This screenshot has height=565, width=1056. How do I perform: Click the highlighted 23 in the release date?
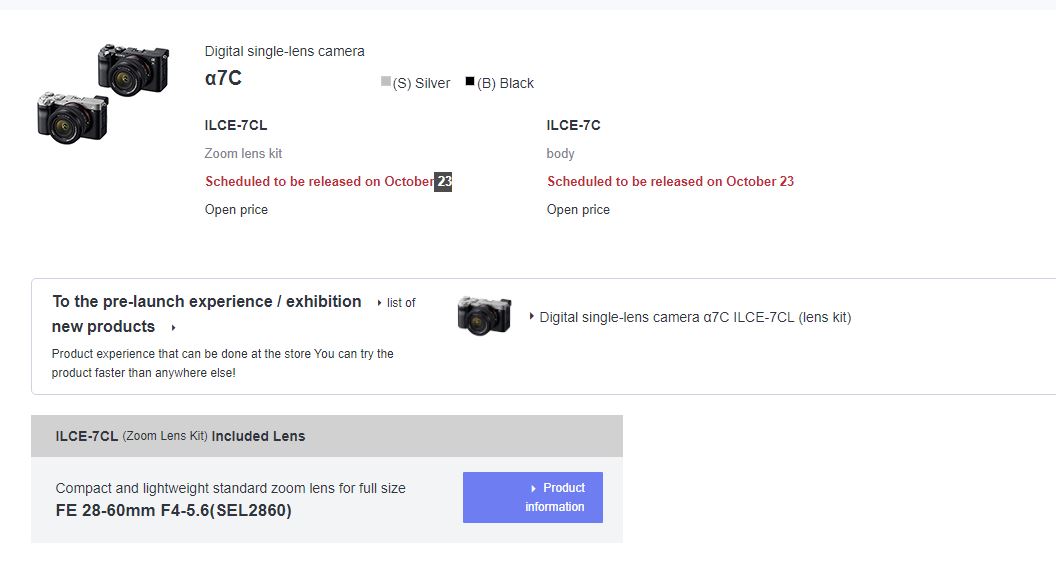pyautogui.click(x=443, y=181)
